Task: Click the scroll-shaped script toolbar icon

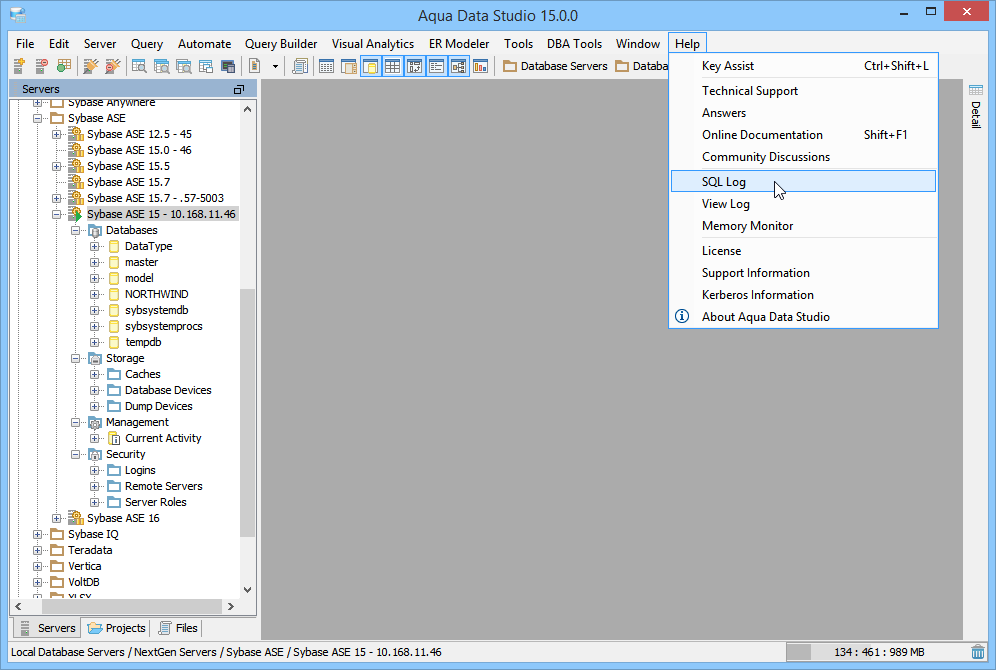Action: tap(300, 65)
